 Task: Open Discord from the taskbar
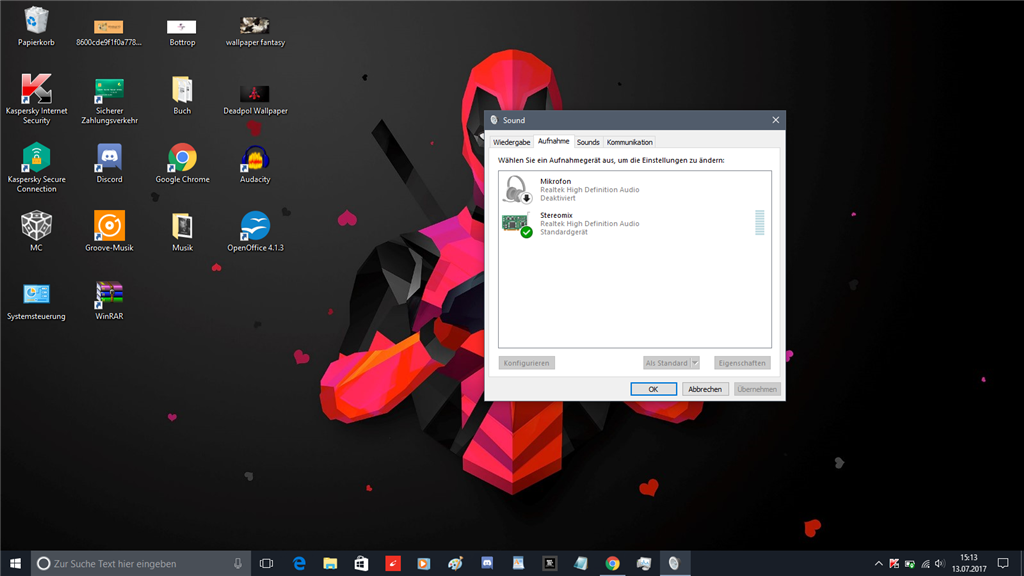click(487, 563)
